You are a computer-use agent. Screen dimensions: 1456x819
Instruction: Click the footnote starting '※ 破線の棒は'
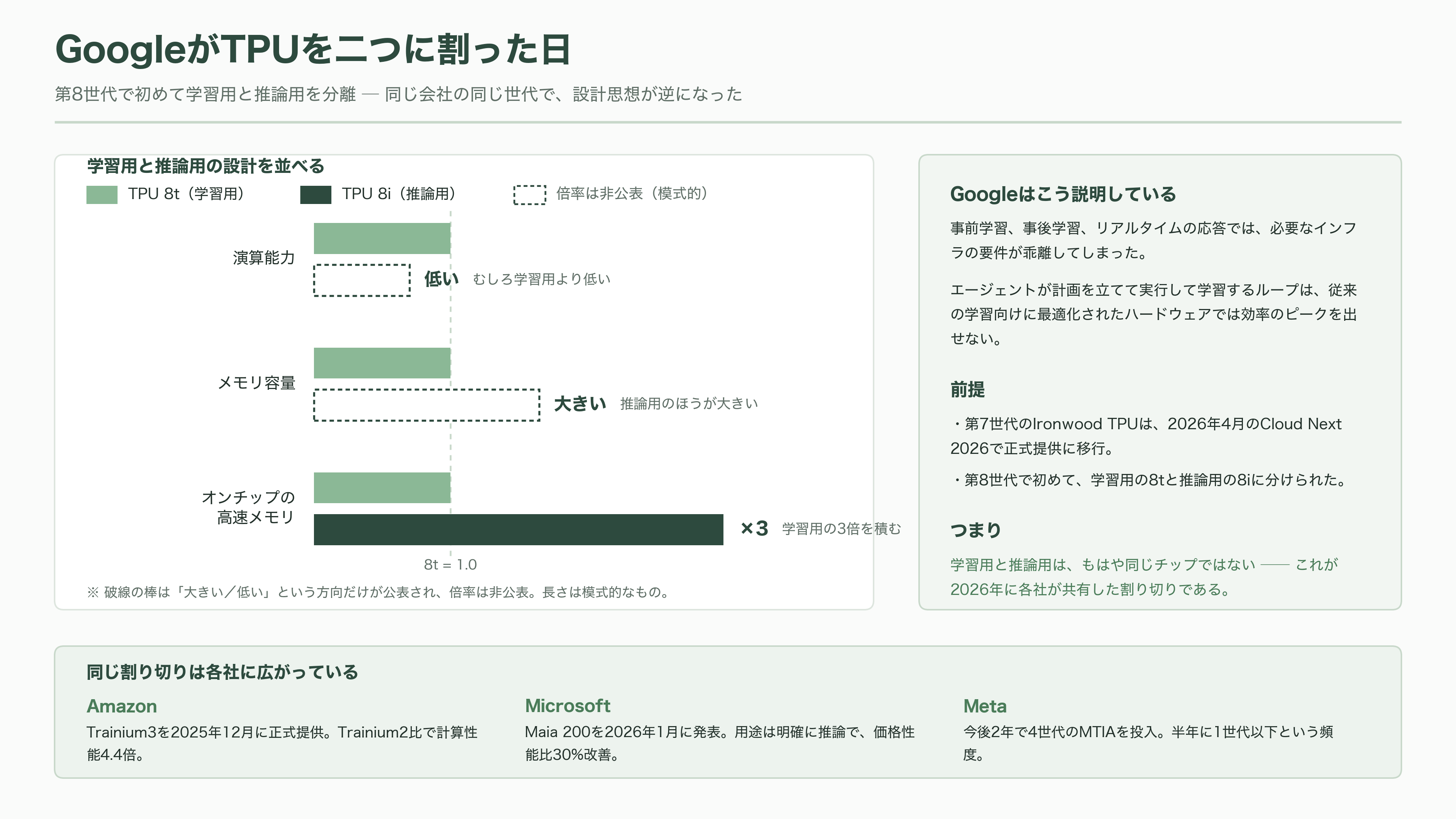tap(378, 592)
